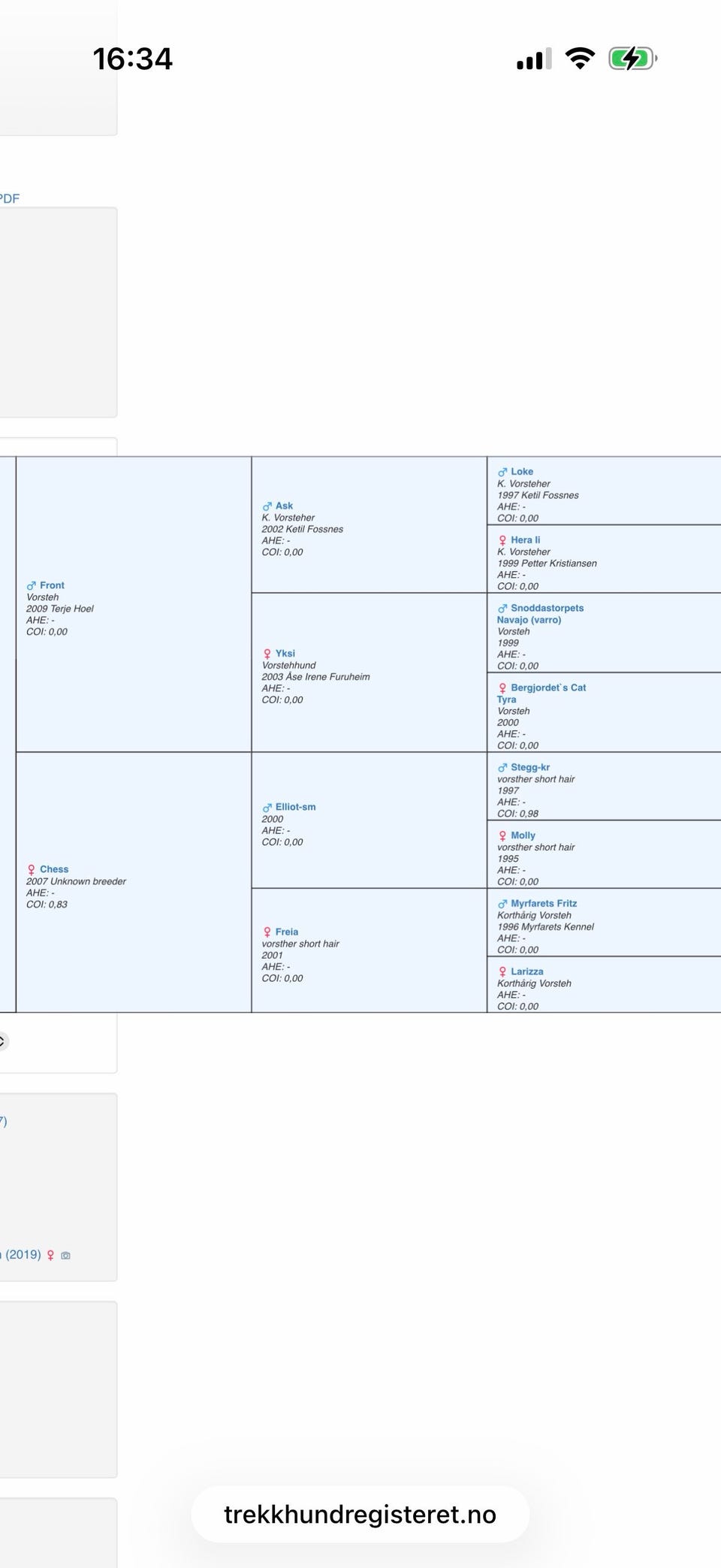
Task: Open the Freia dog link
Action: (286, 932)
